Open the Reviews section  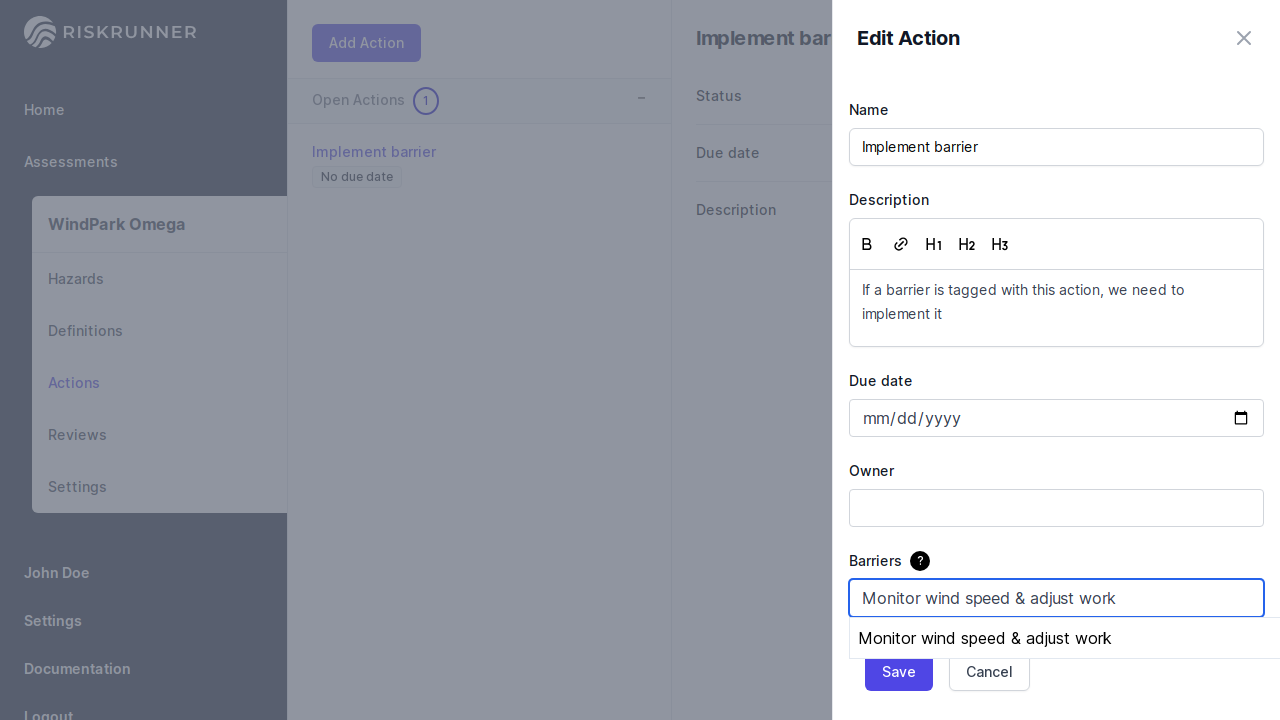pos(77,435)
